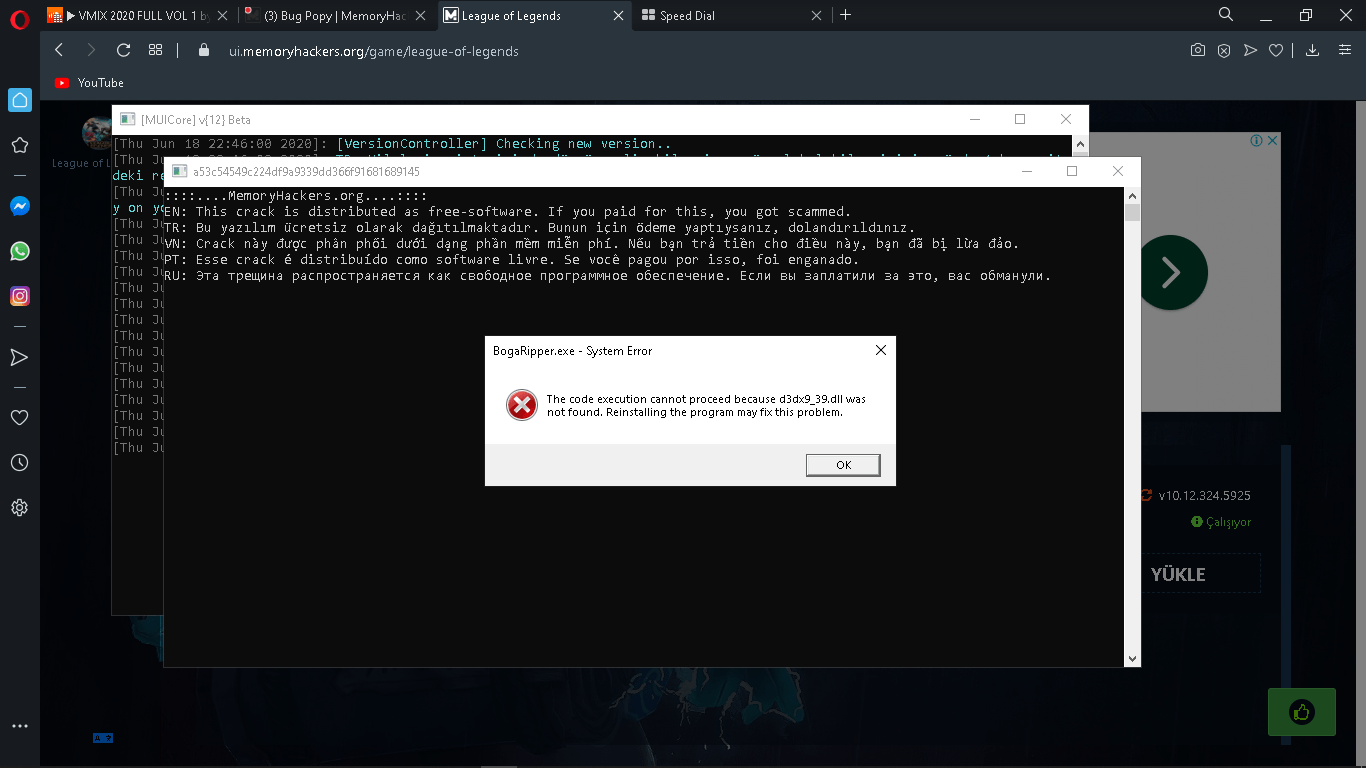Click the "Çalışıyor" status label

[x=1228, y=522]
